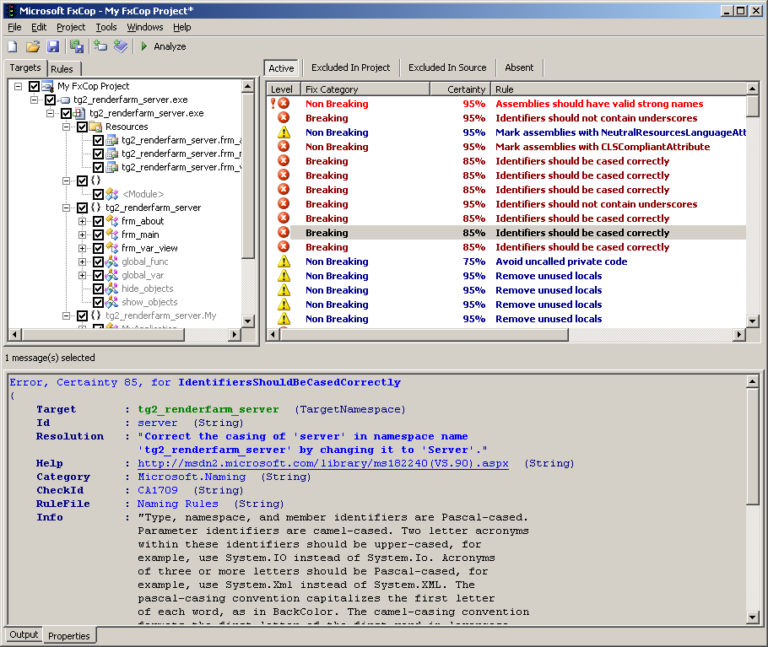Select 'Avoid uncalled private code' message row
This screenshot has height=647, width=768.
point(507,262)
